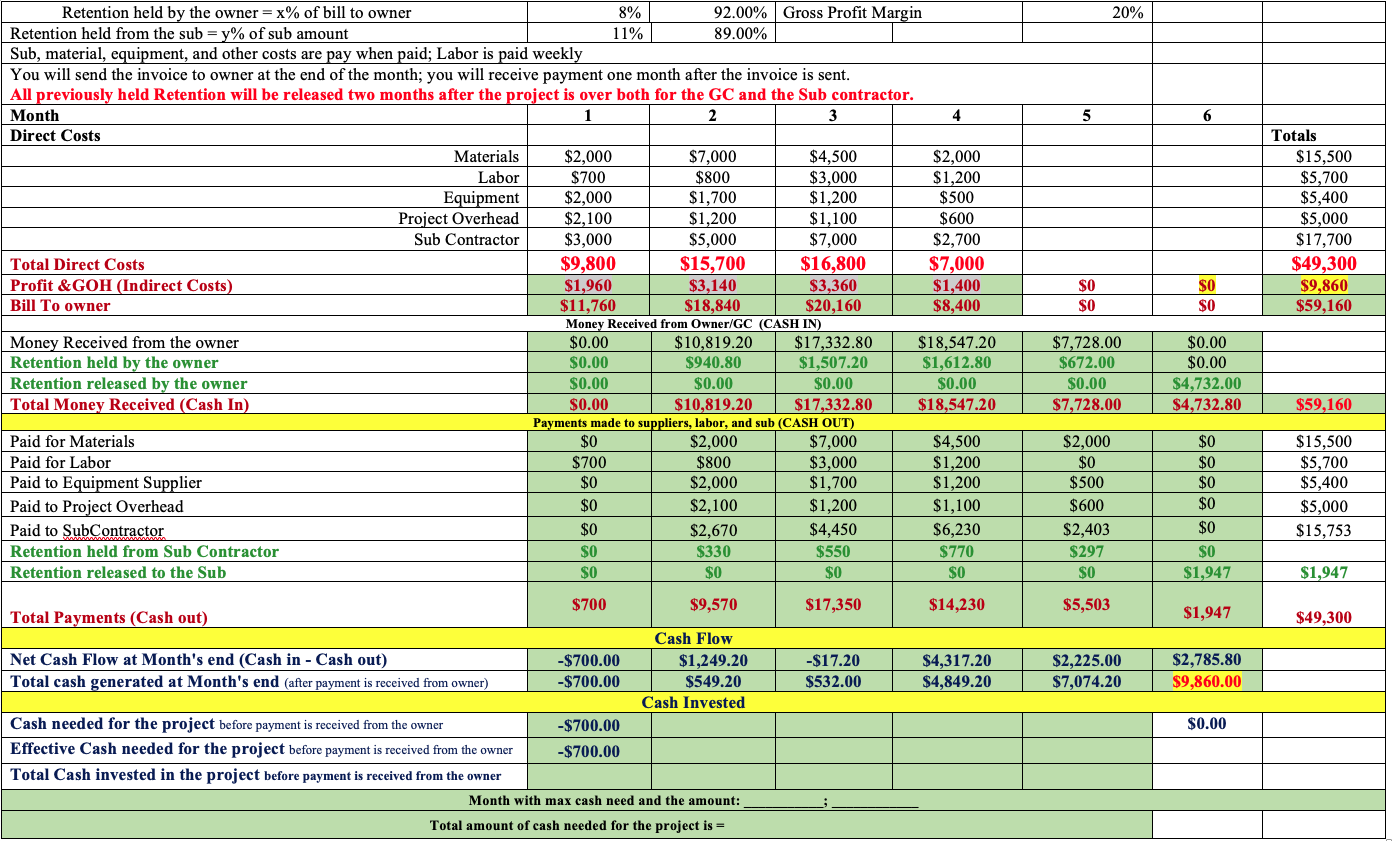1396x841 pixels.
Task: Click Total Money Received month 6 $4,732.80
Action: pos(1207,404)
